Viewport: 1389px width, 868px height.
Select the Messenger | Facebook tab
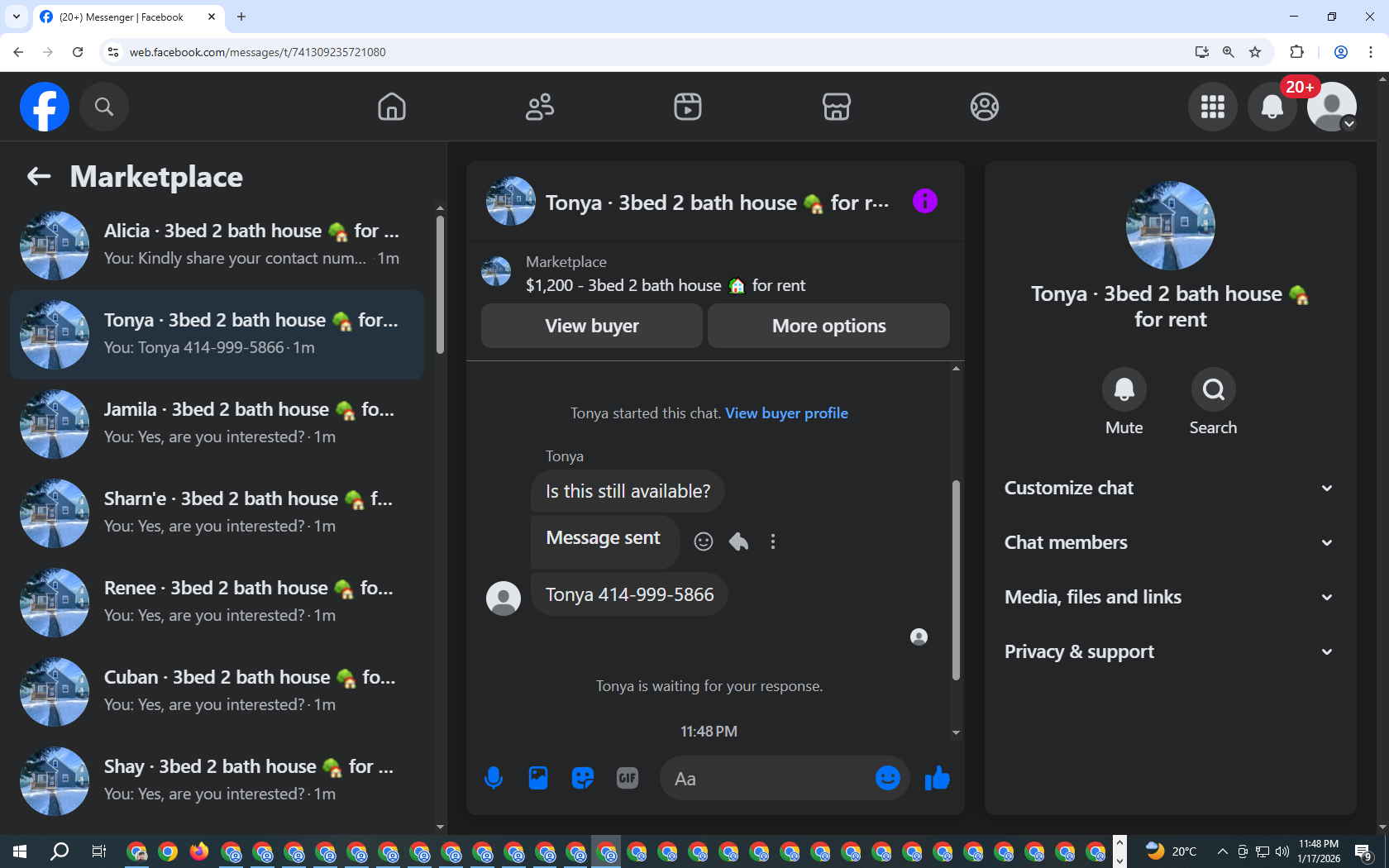(129, 17)
